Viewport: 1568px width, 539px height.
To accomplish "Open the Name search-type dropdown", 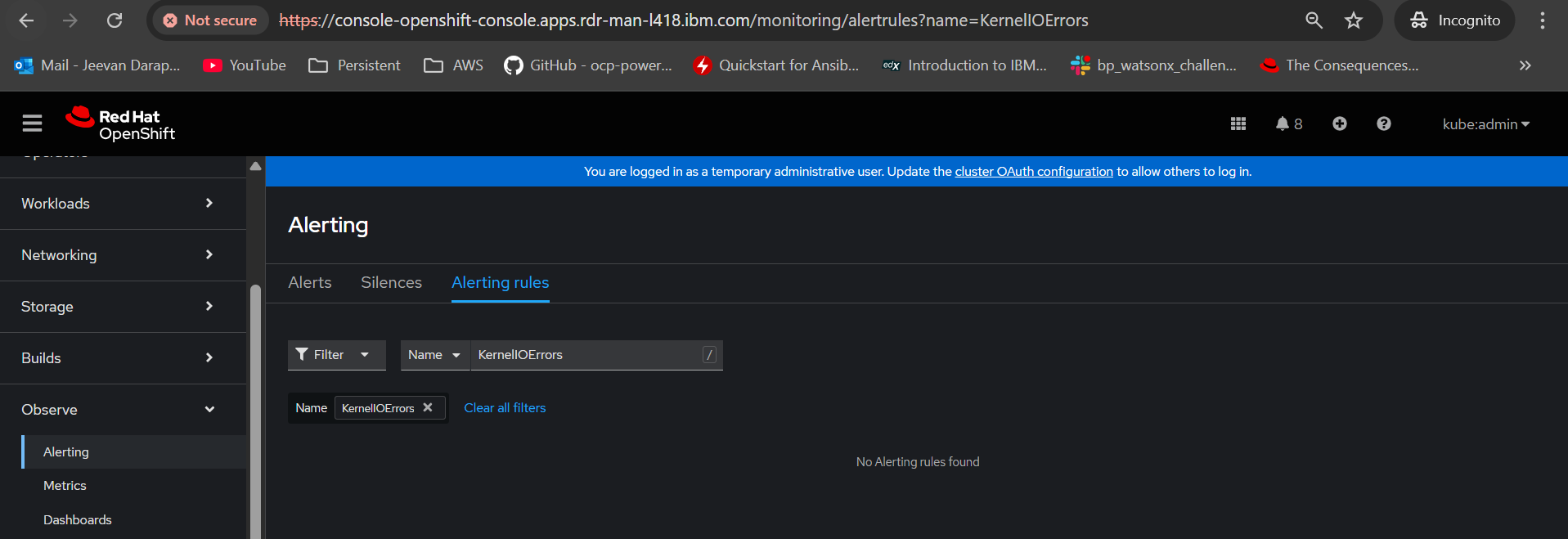I will click(x=434, y=355).
